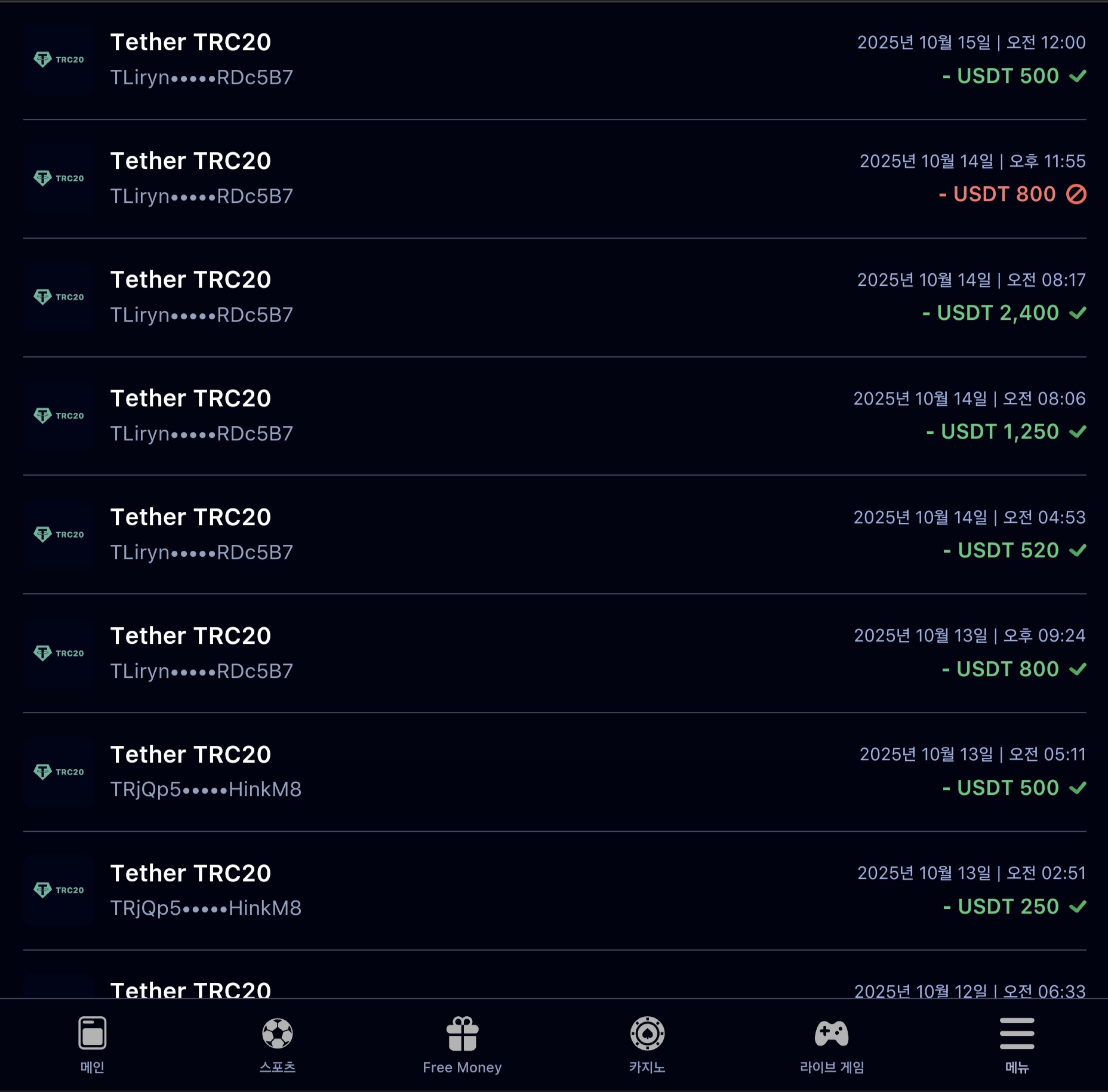Open the 메인 home tab icon
The width and height of the screenshot is (1108, 1092).
93,1033
